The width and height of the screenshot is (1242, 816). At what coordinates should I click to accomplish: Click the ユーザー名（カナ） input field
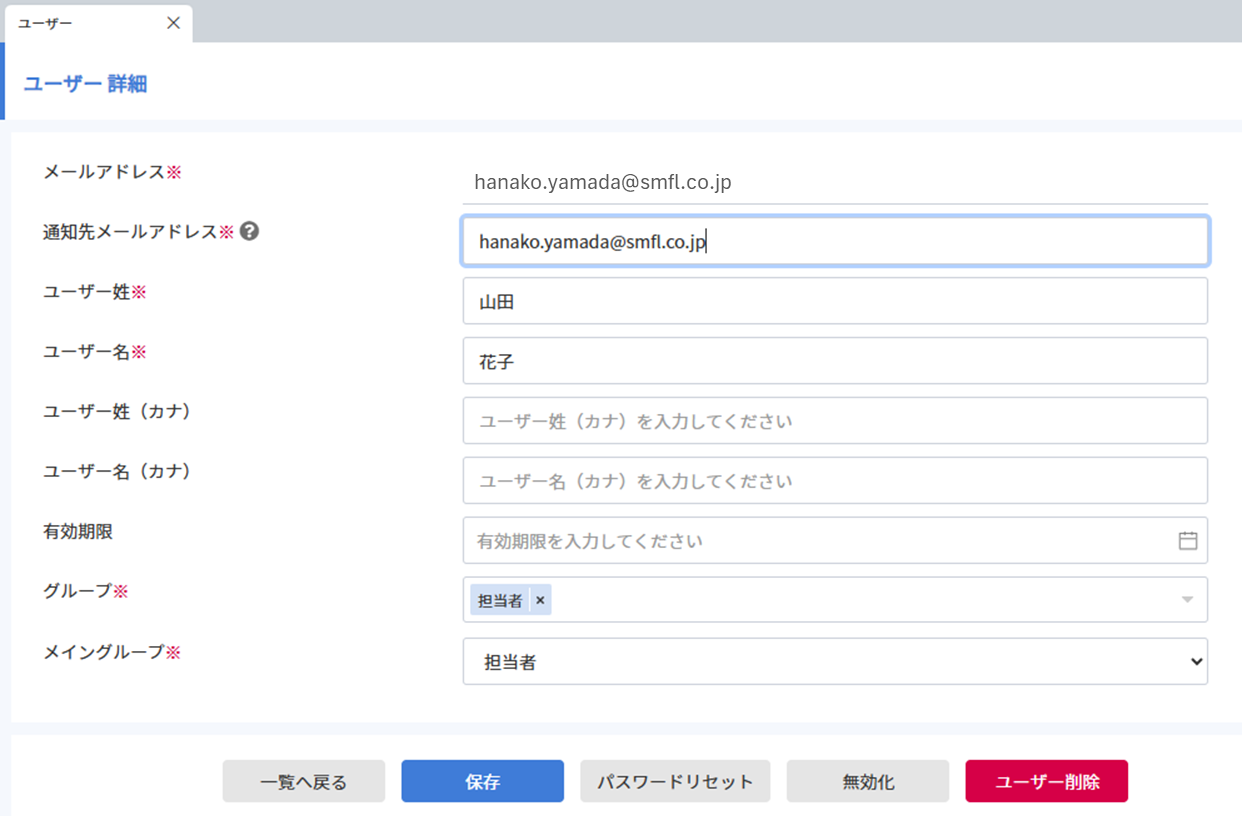835,481
